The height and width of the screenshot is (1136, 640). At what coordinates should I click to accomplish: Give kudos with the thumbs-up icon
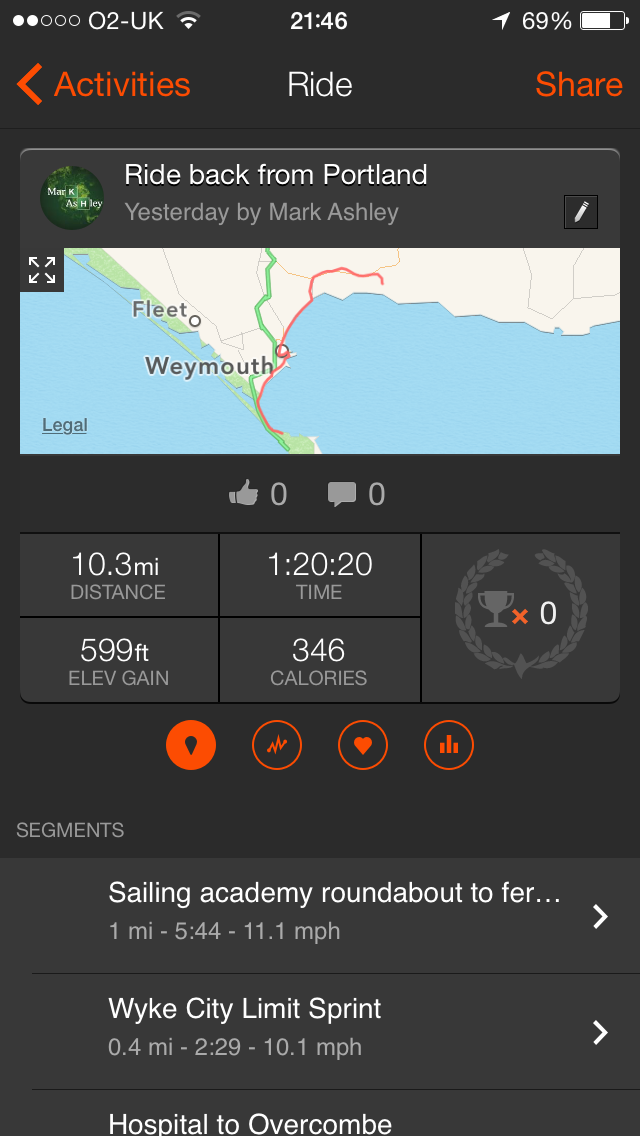tap(244, 493)
